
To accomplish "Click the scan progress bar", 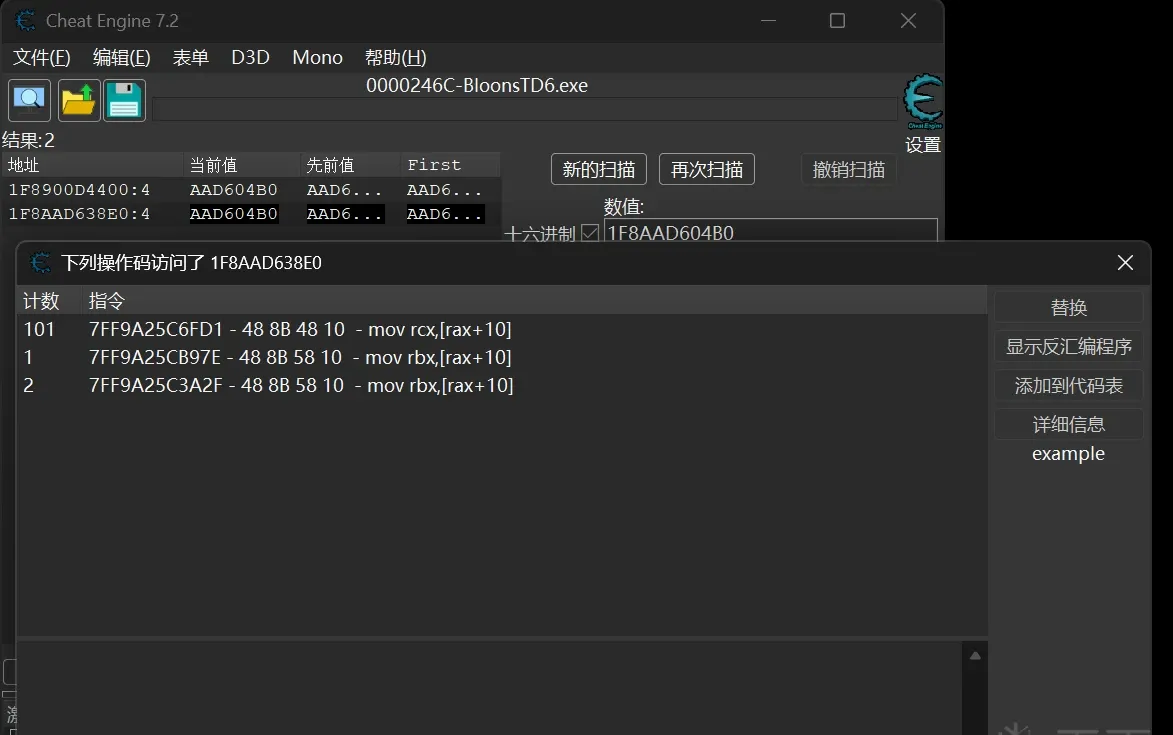I will click(x=524, y=108).
